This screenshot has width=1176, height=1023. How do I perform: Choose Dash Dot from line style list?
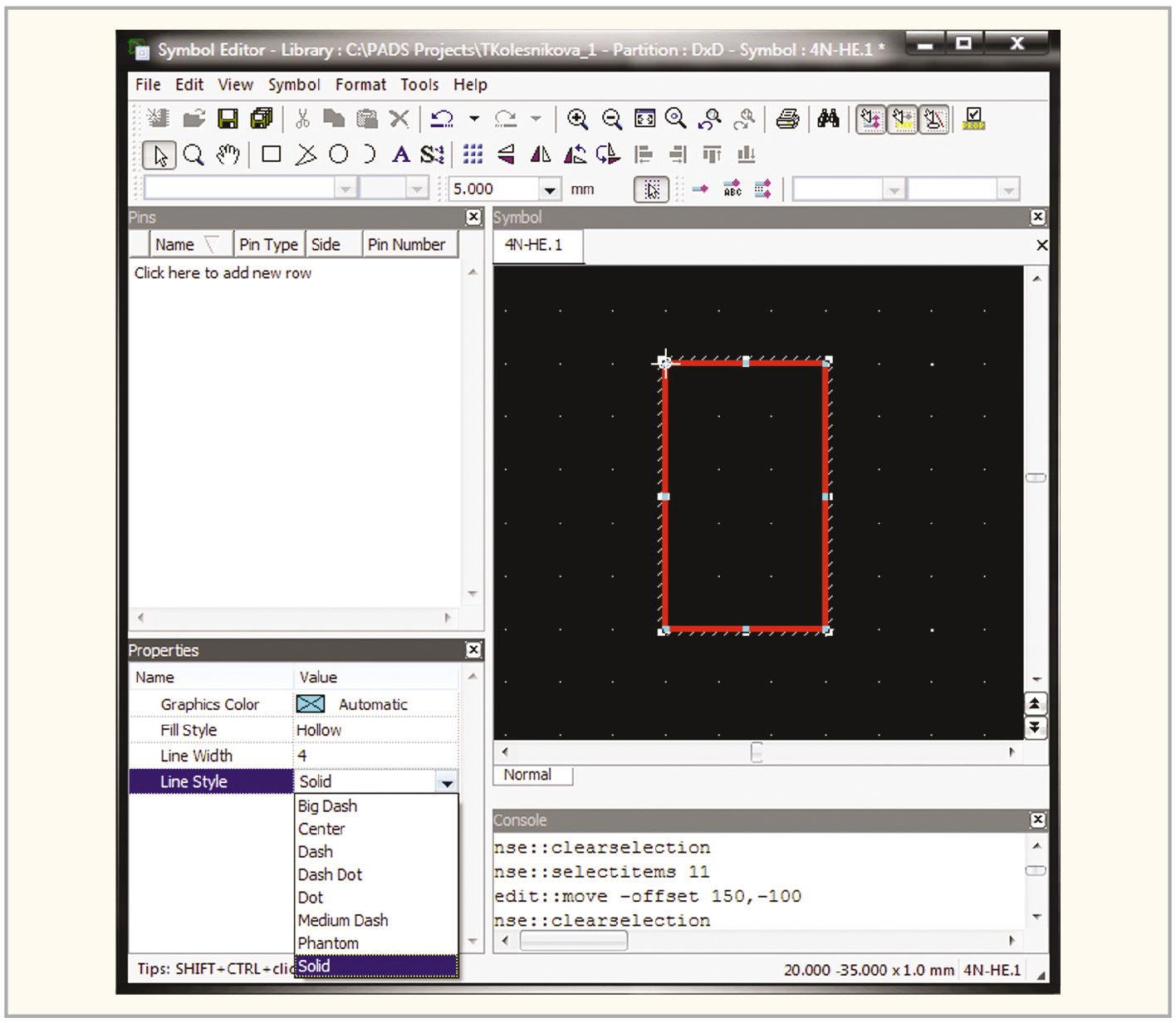331,875
